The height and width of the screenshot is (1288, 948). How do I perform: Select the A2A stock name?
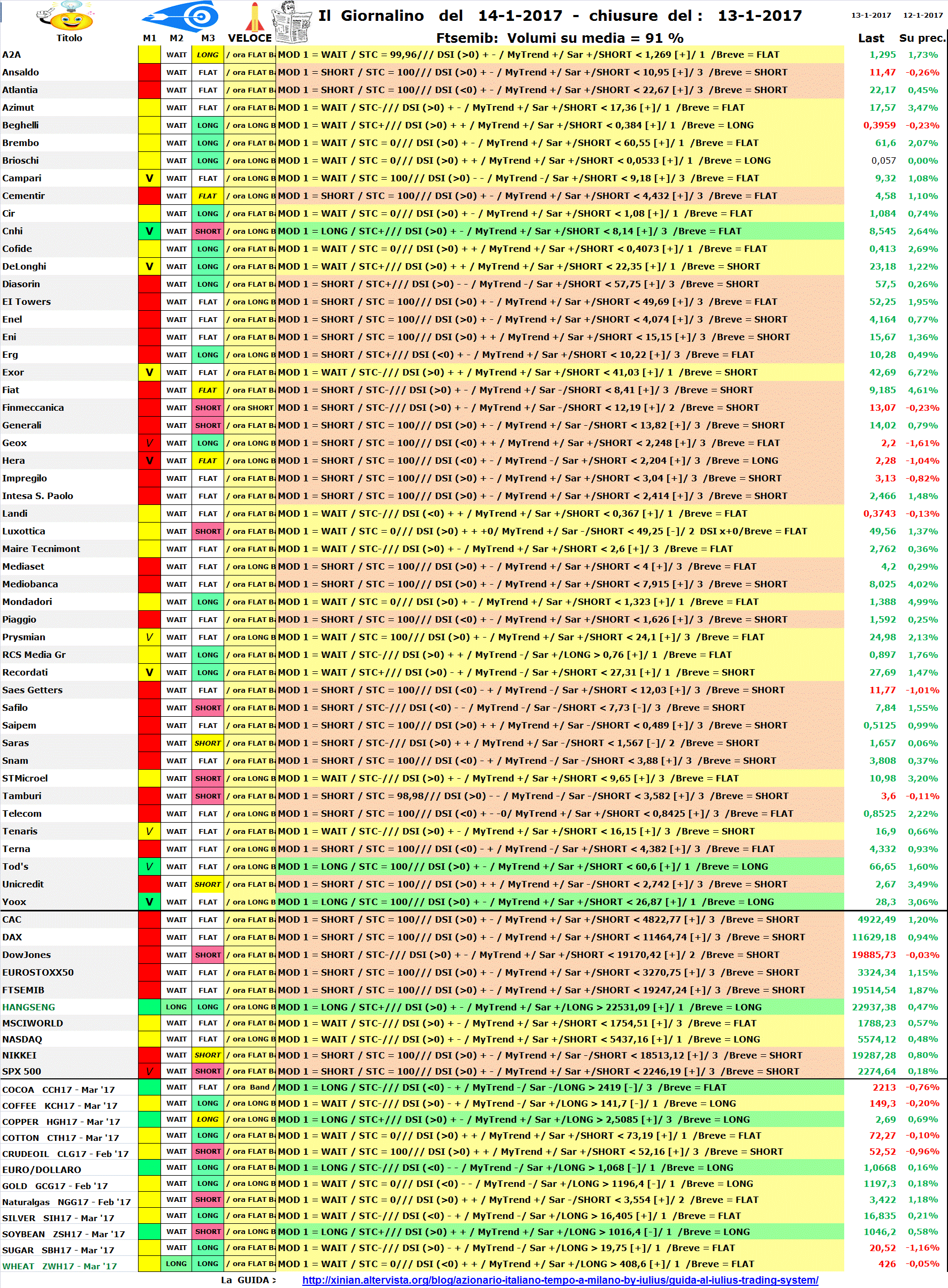click(x=11, y=55)
